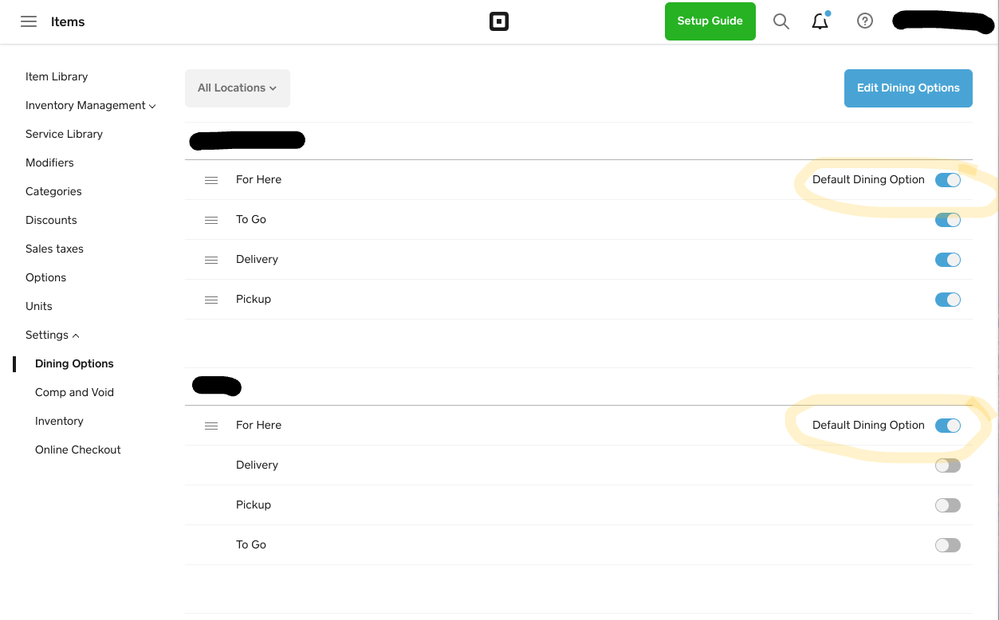This screenshot has height=620, width=999.
Task: Grab the drag handle beside To Go
Action: pyautogui.click(x=211, y=220)
